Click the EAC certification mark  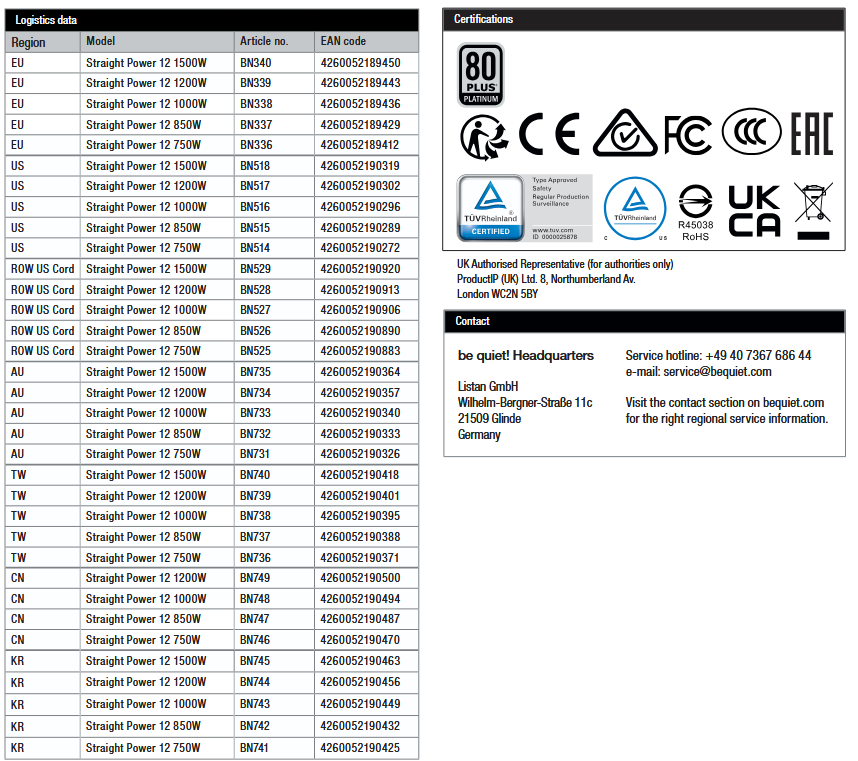click(812, 134)
